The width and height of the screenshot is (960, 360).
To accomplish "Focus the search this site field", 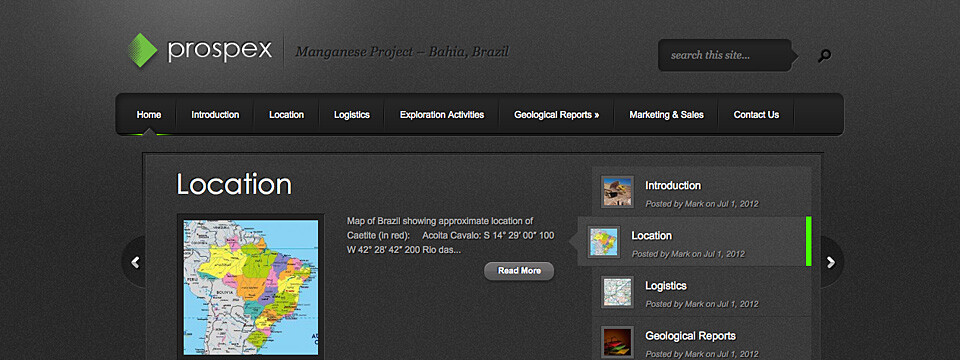I will [x=725, y=55].
